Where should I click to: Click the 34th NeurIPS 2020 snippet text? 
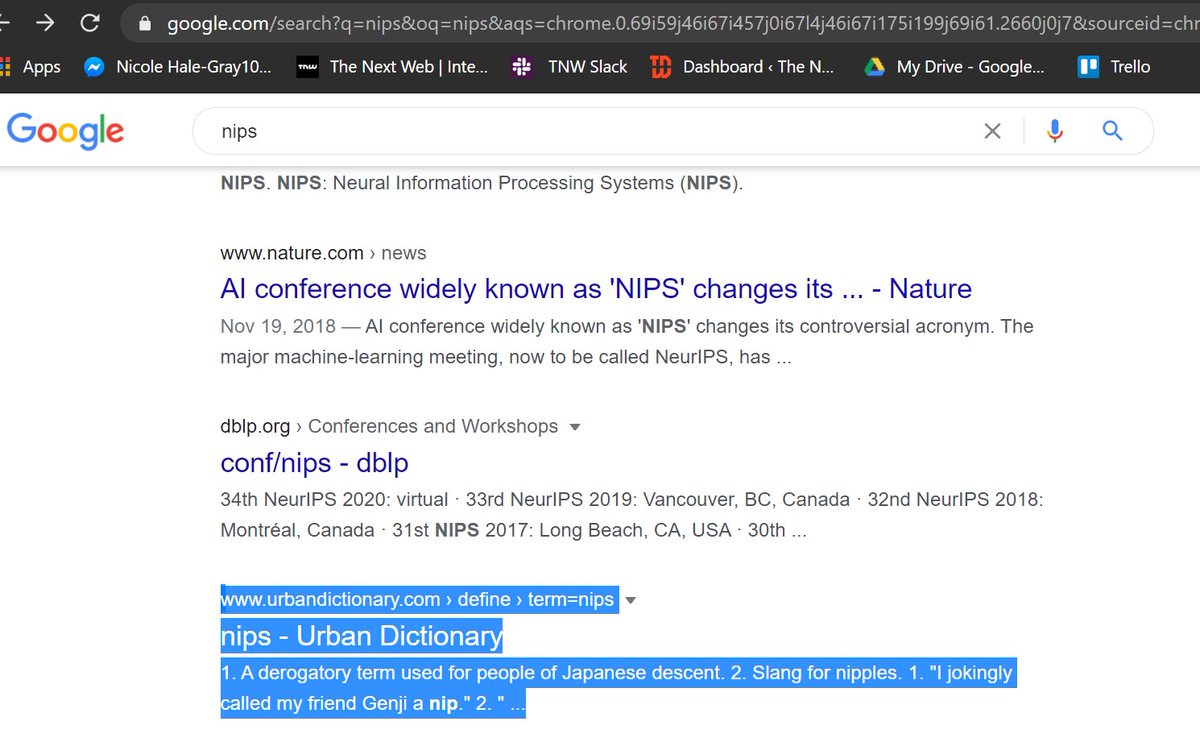click(x=632, y=514)
